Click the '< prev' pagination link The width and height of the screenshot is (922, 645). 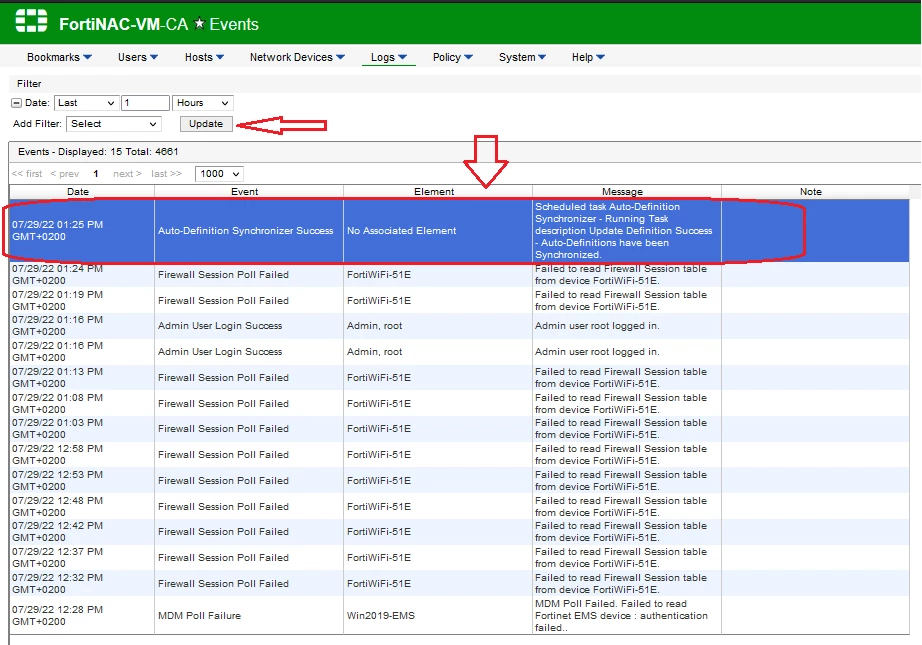(x=65, y=174)
